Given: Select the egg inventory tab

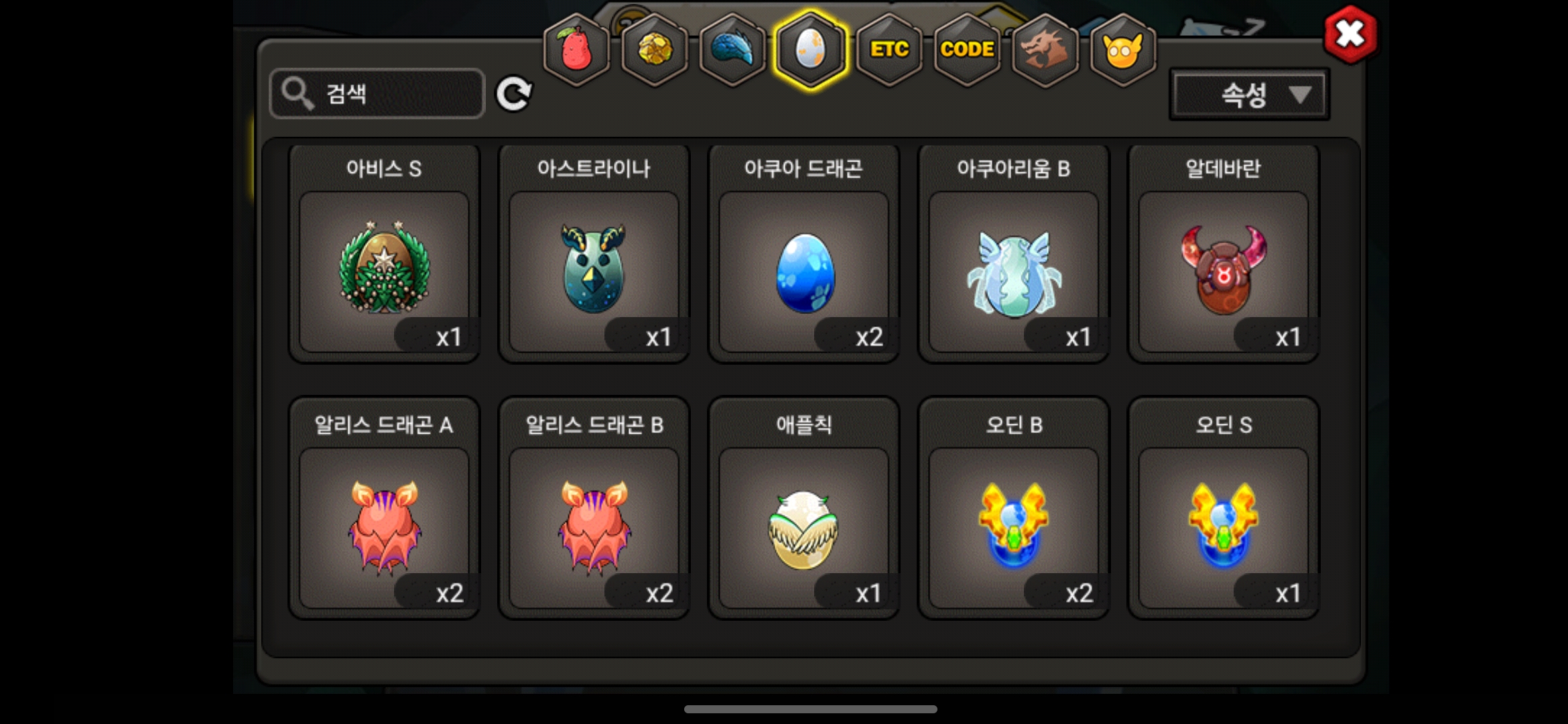Looking at the screenshot, I should click(811, 50).
